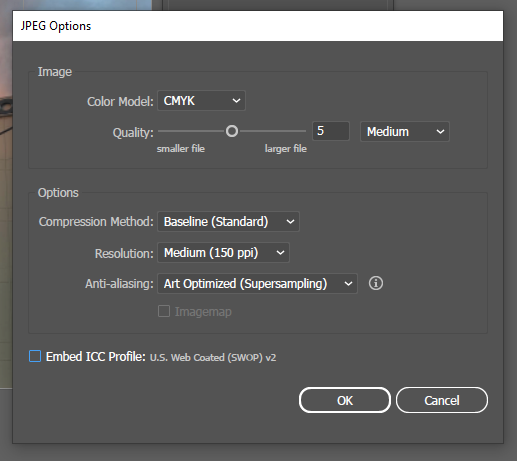Click the anti-aliasing info icon
The image size is (517, 461).
pyautogui.click(x=376, y=283)
